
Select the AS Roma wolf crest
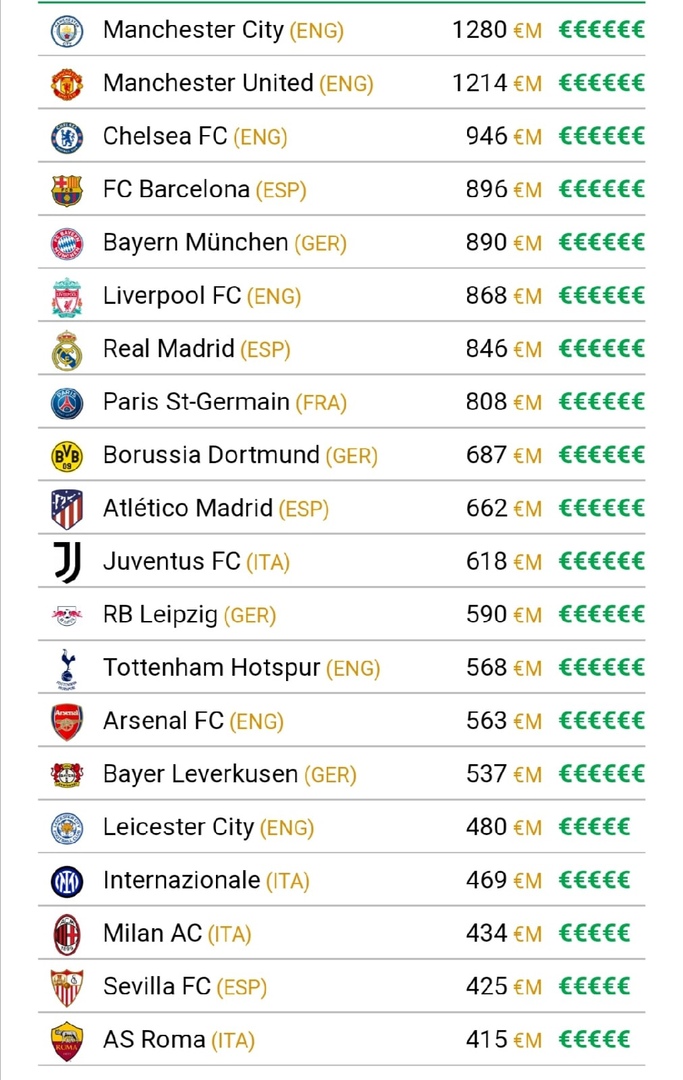tap(67, 1040)
